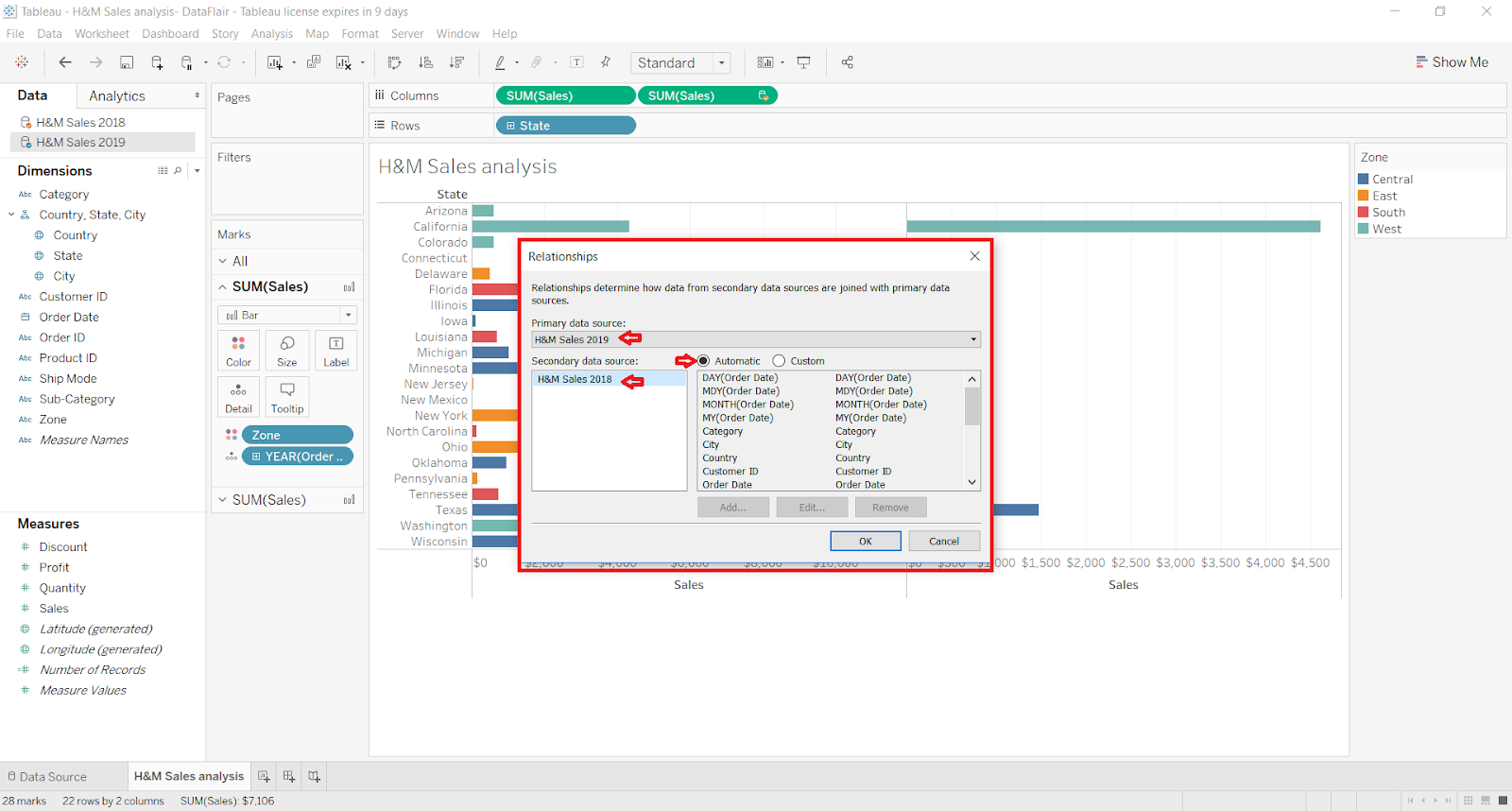
Task: Add a new data source from toolbar
Action: tap(157, 62)
